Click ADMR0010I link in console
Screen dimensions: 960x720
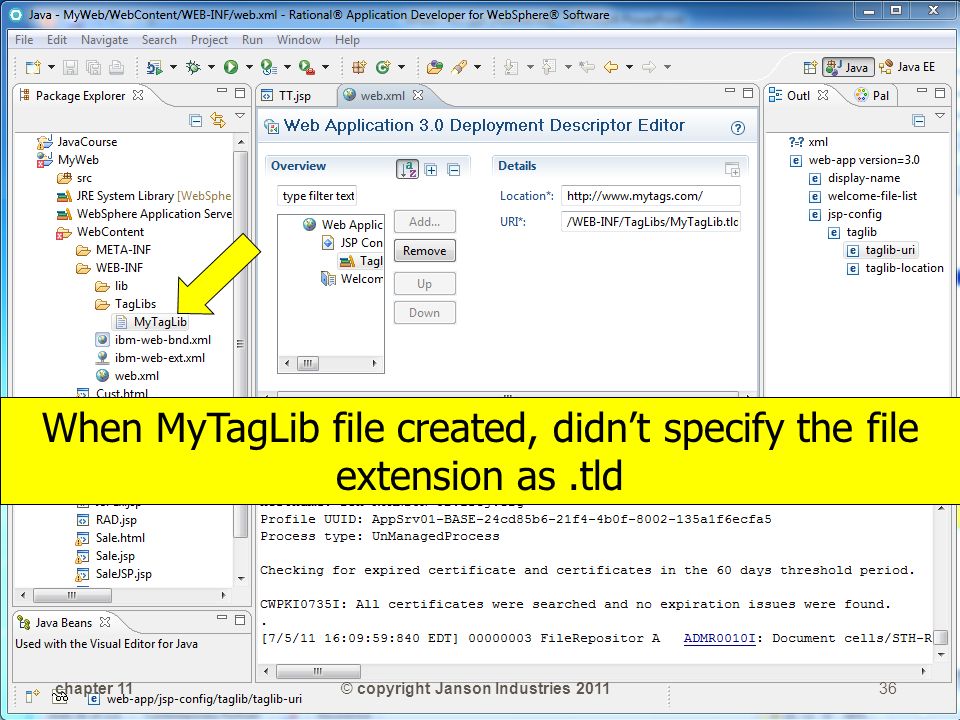[x=719, y=639]
